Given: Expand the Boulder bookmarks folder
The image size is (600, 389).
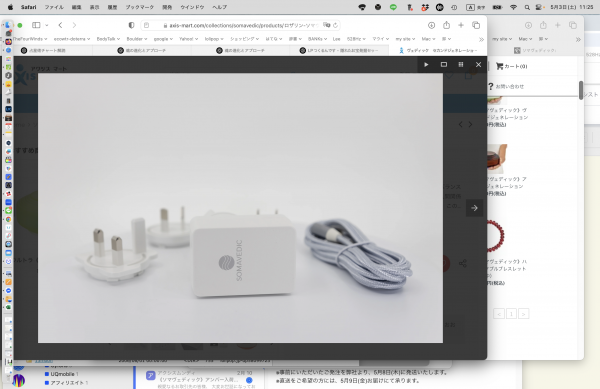Looking at the screenshot, I should point(137,39).
